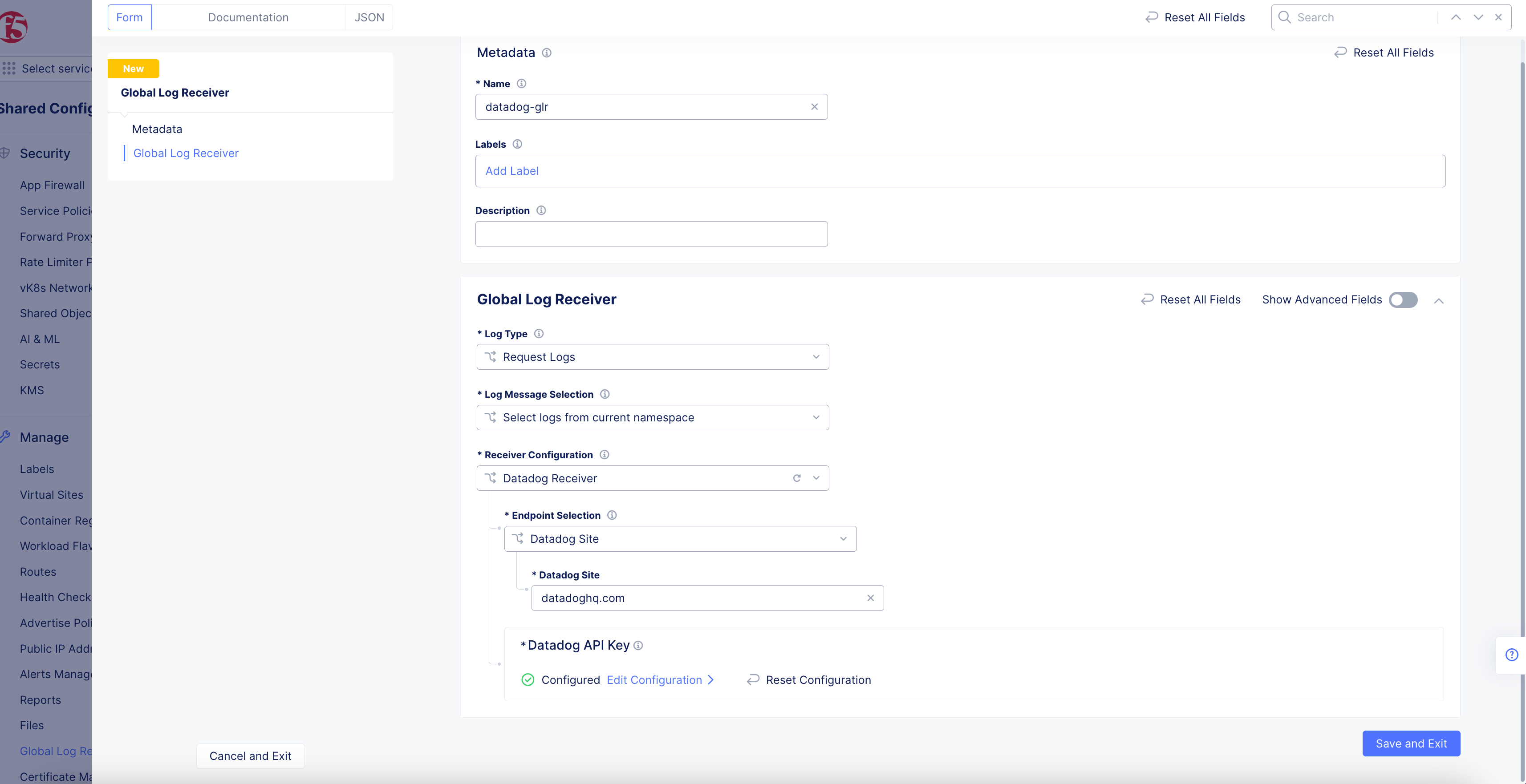This screenshot has width=1526, height=784.
Task: Clear the Name field using the X icon
Action: 815,107
